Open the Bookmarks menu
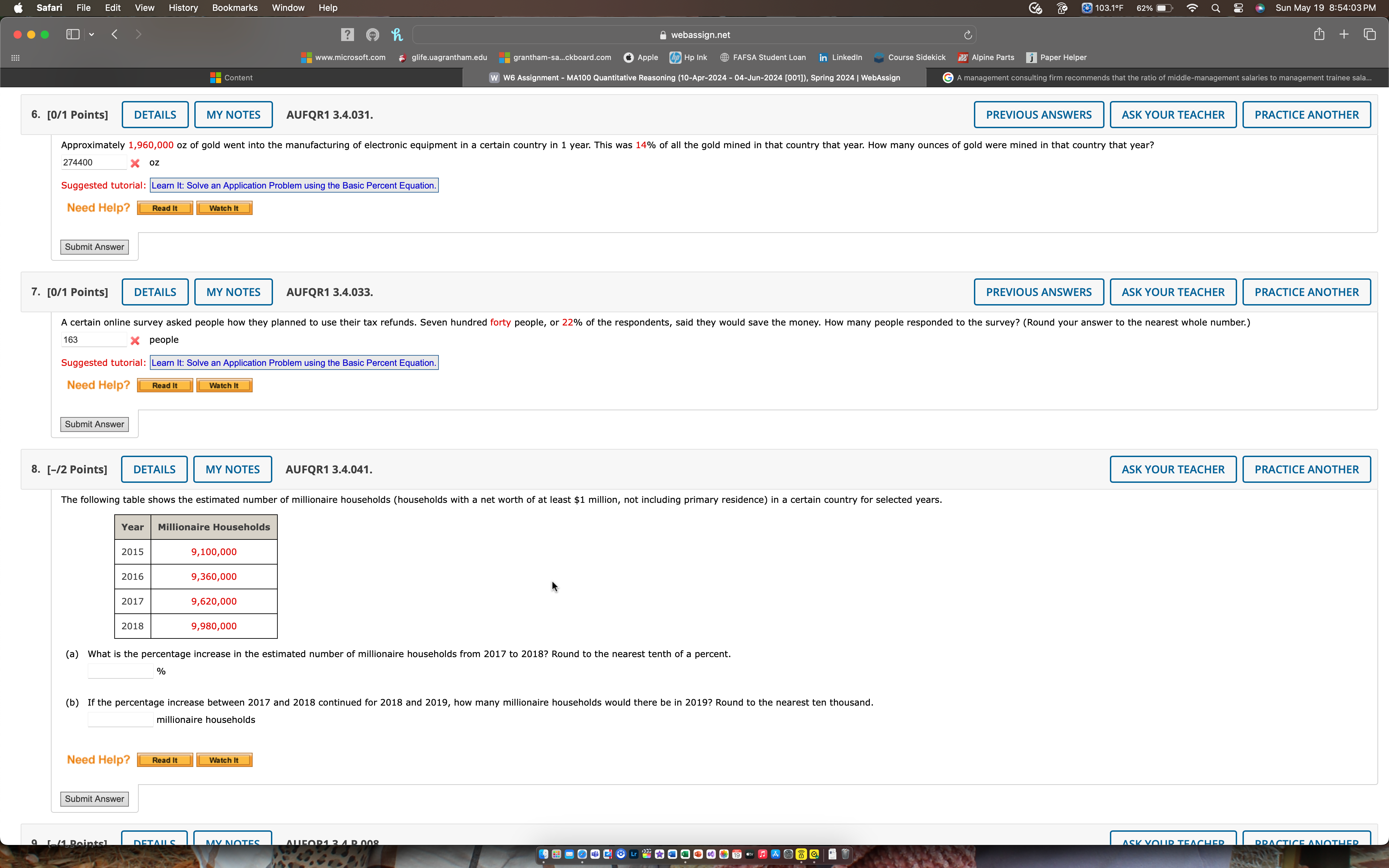The height and width of the screenshot is (868, 1389). (x=235, y=7)
